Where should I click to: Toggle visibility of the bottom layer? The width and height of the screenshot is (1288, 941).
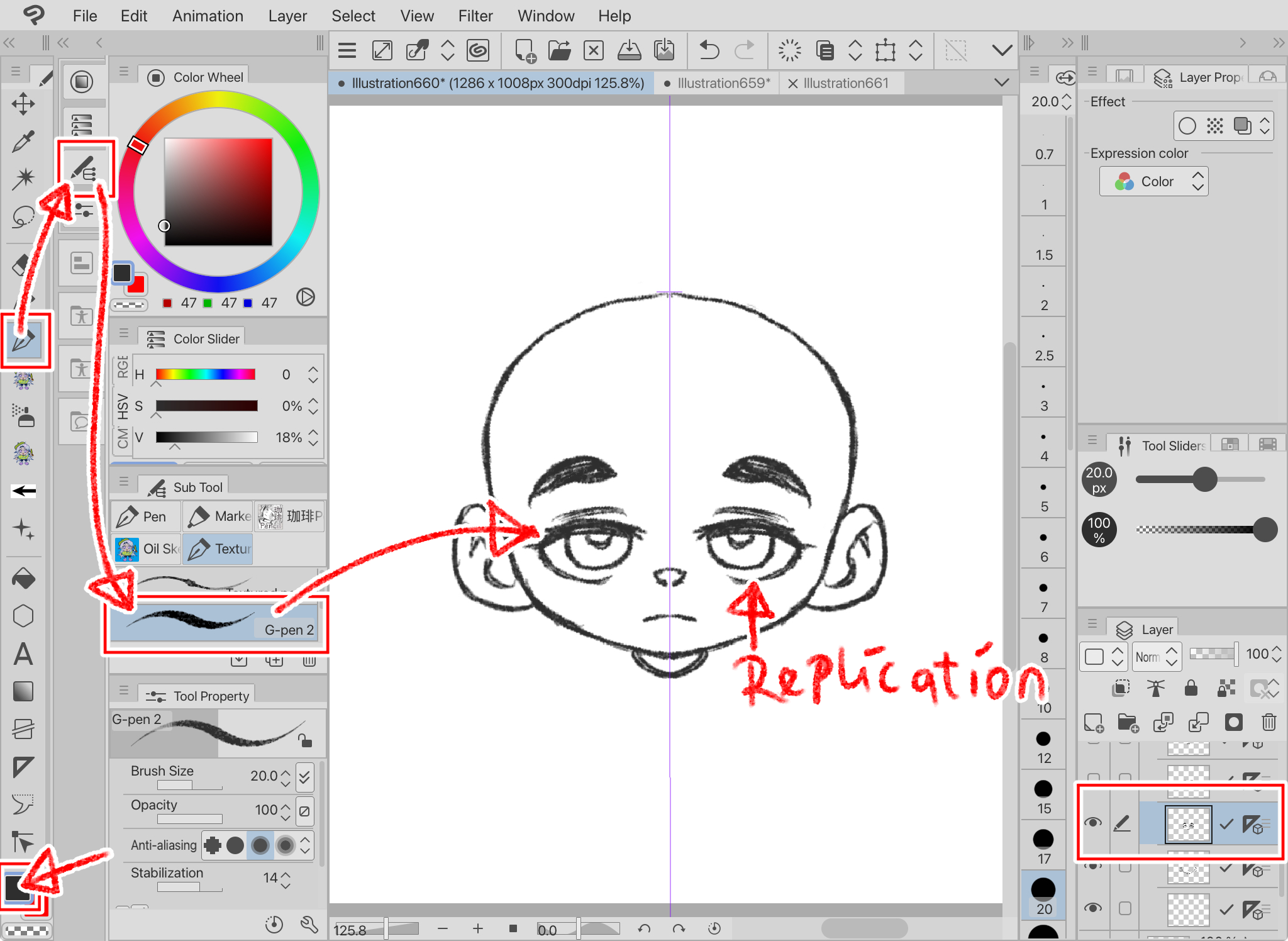(x=1093, y=908)
